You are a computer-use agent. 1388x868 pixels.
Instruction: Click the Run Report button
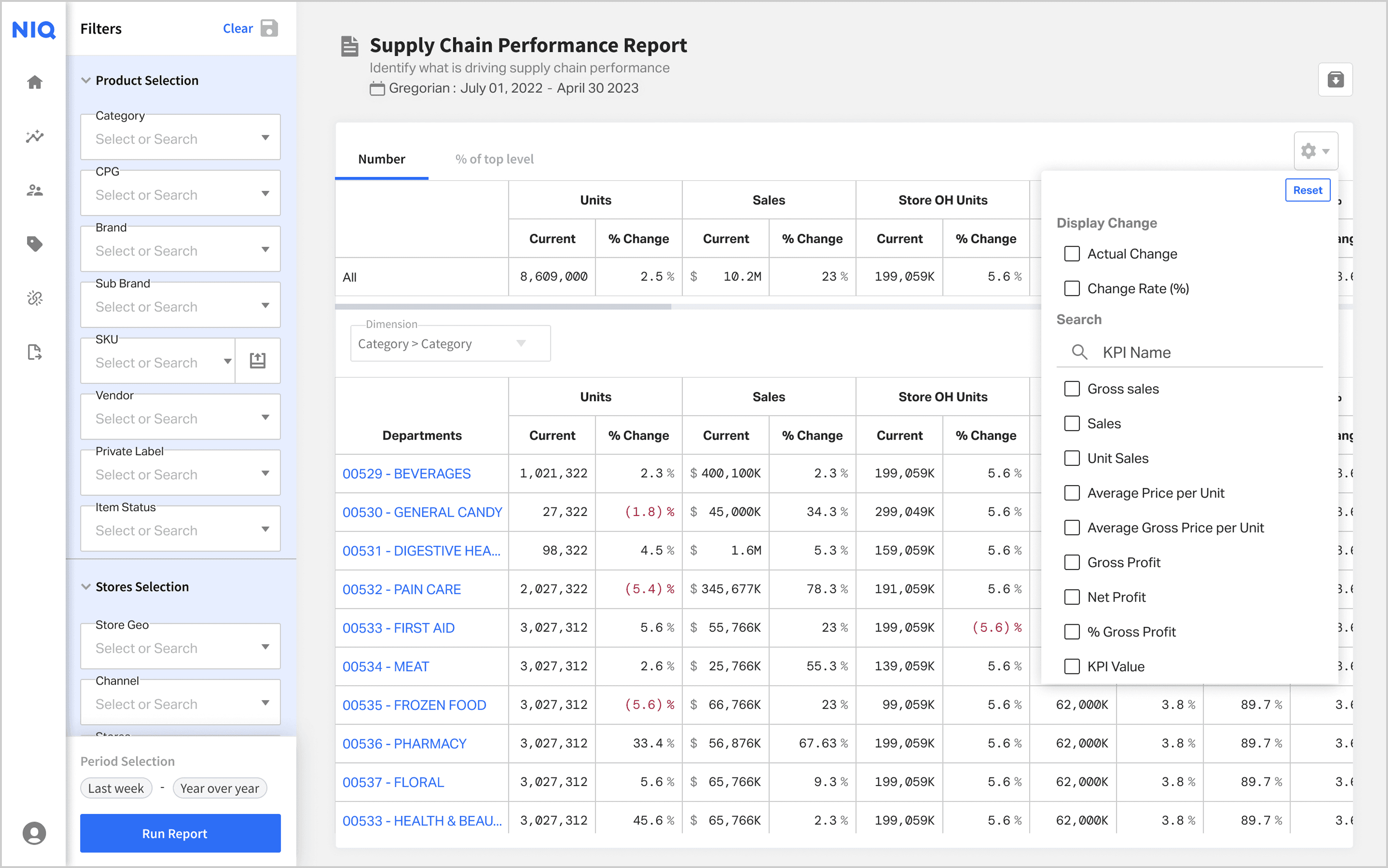[181, 833]
